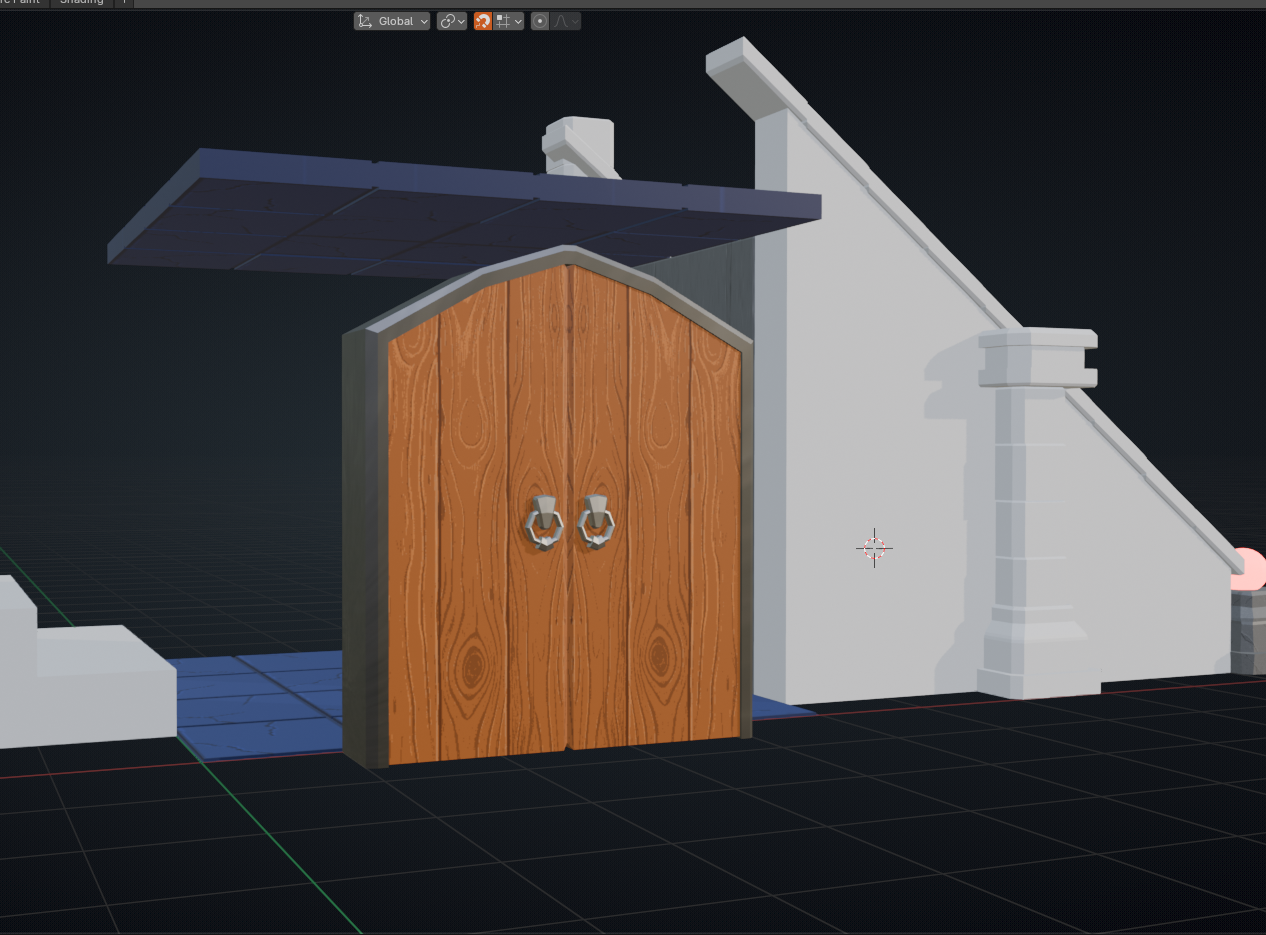
Task: Open the Global transform orientation dropdown
Action: click(x=392, y=21)
